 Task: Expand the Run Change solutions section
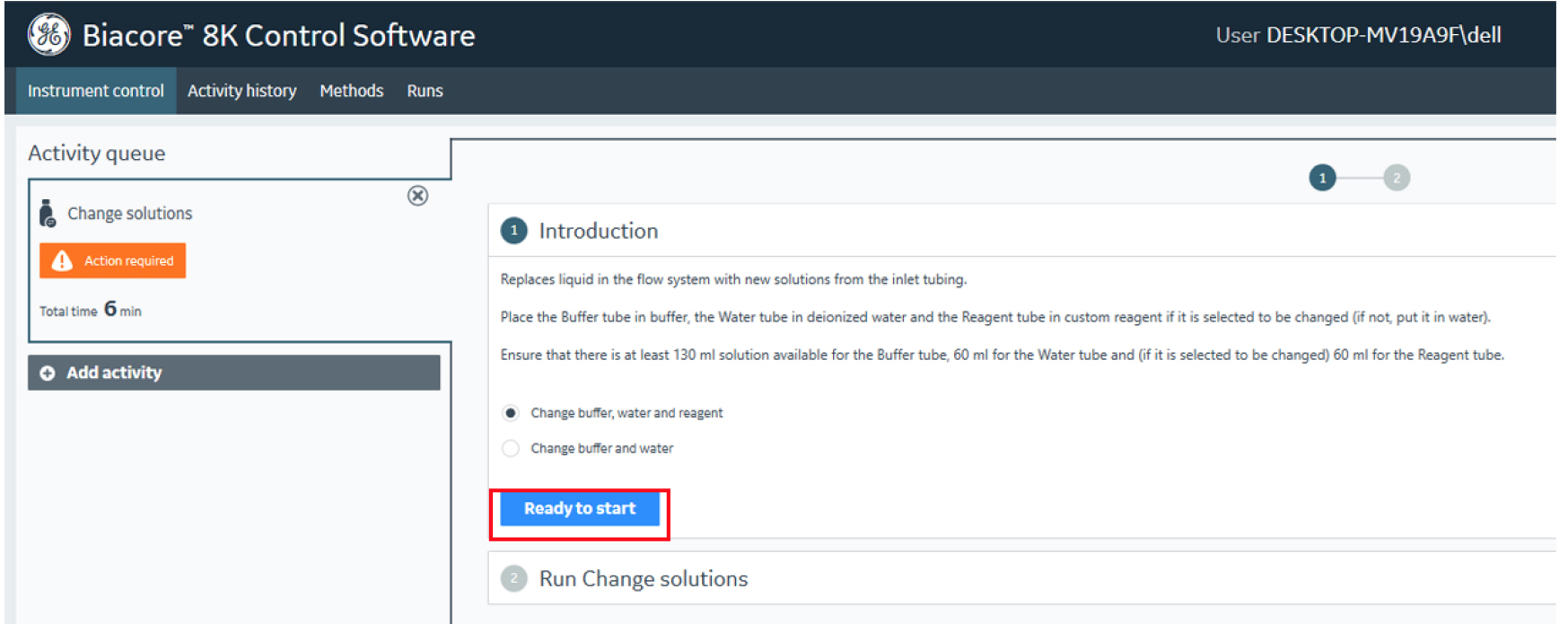643,578
